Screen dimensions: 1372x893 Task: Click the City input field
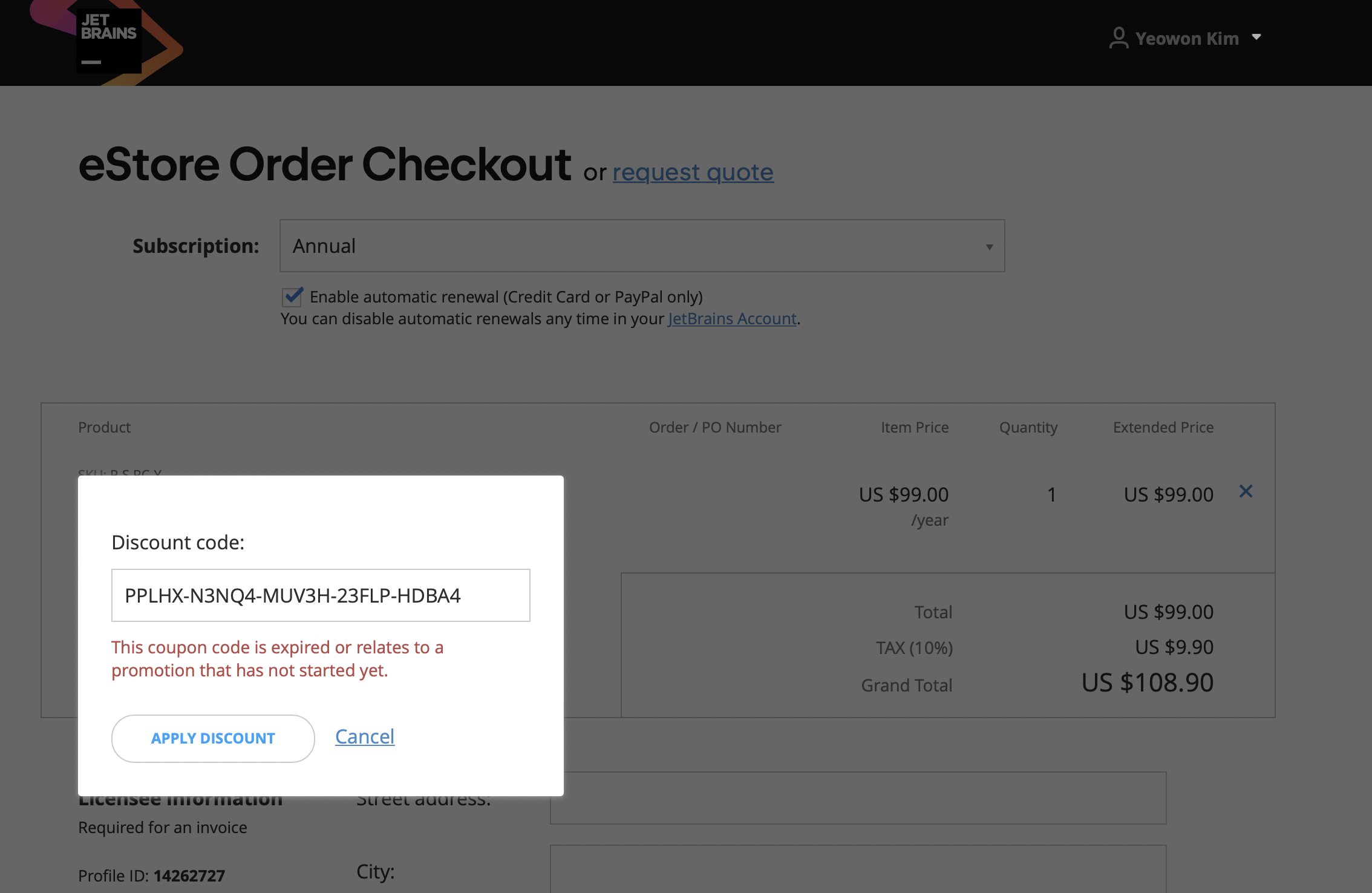tap(858, 869)
